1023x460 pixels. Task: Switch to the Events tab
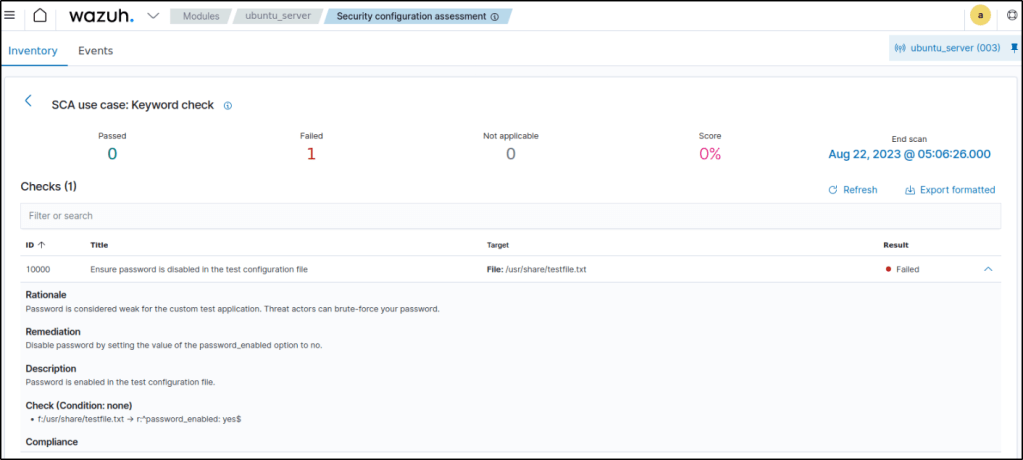click(x=95, y=51)
